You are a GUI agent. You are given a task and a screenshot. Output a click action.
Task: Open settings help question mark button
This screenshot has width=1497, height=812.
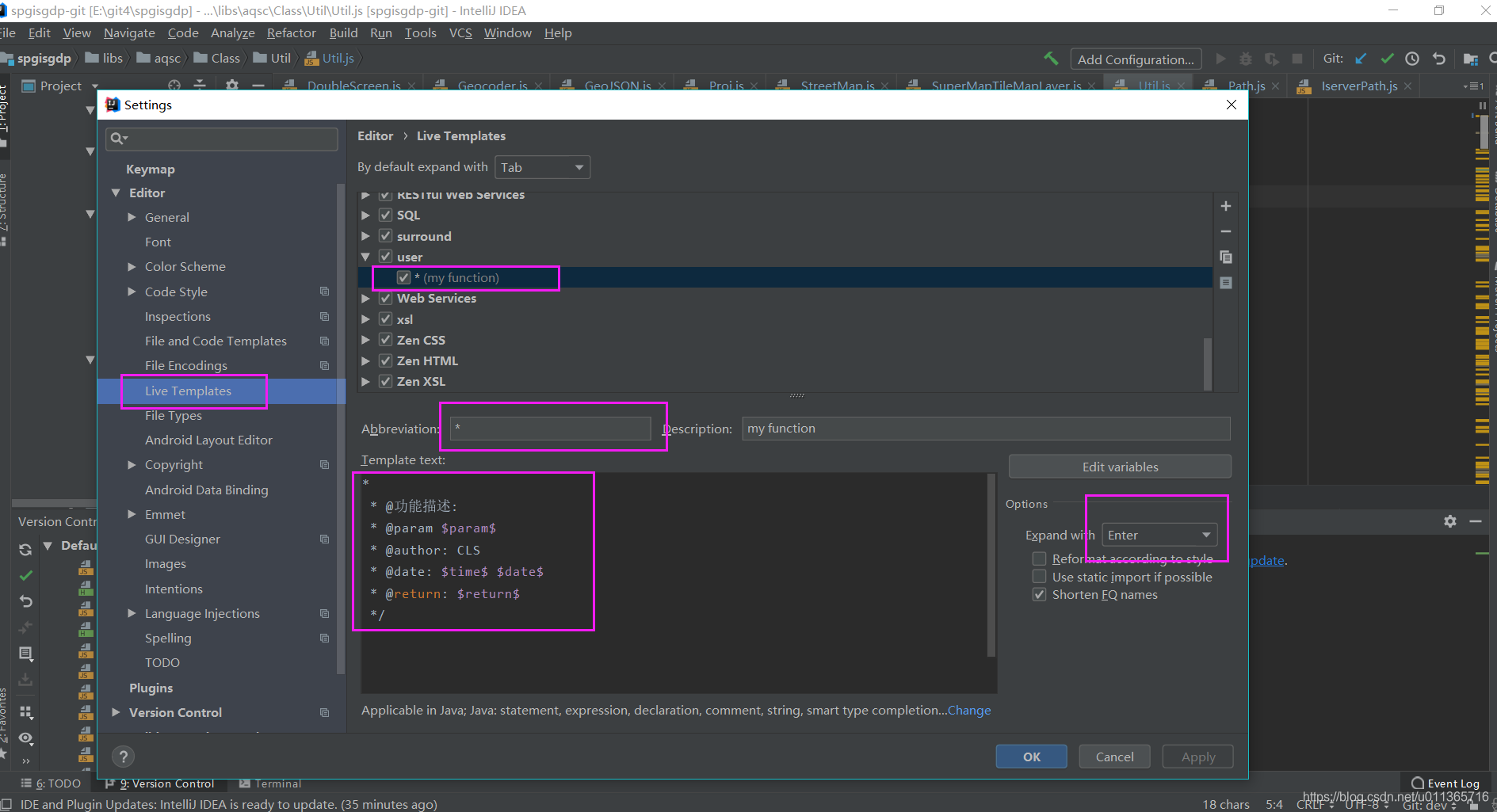point(123,757)
